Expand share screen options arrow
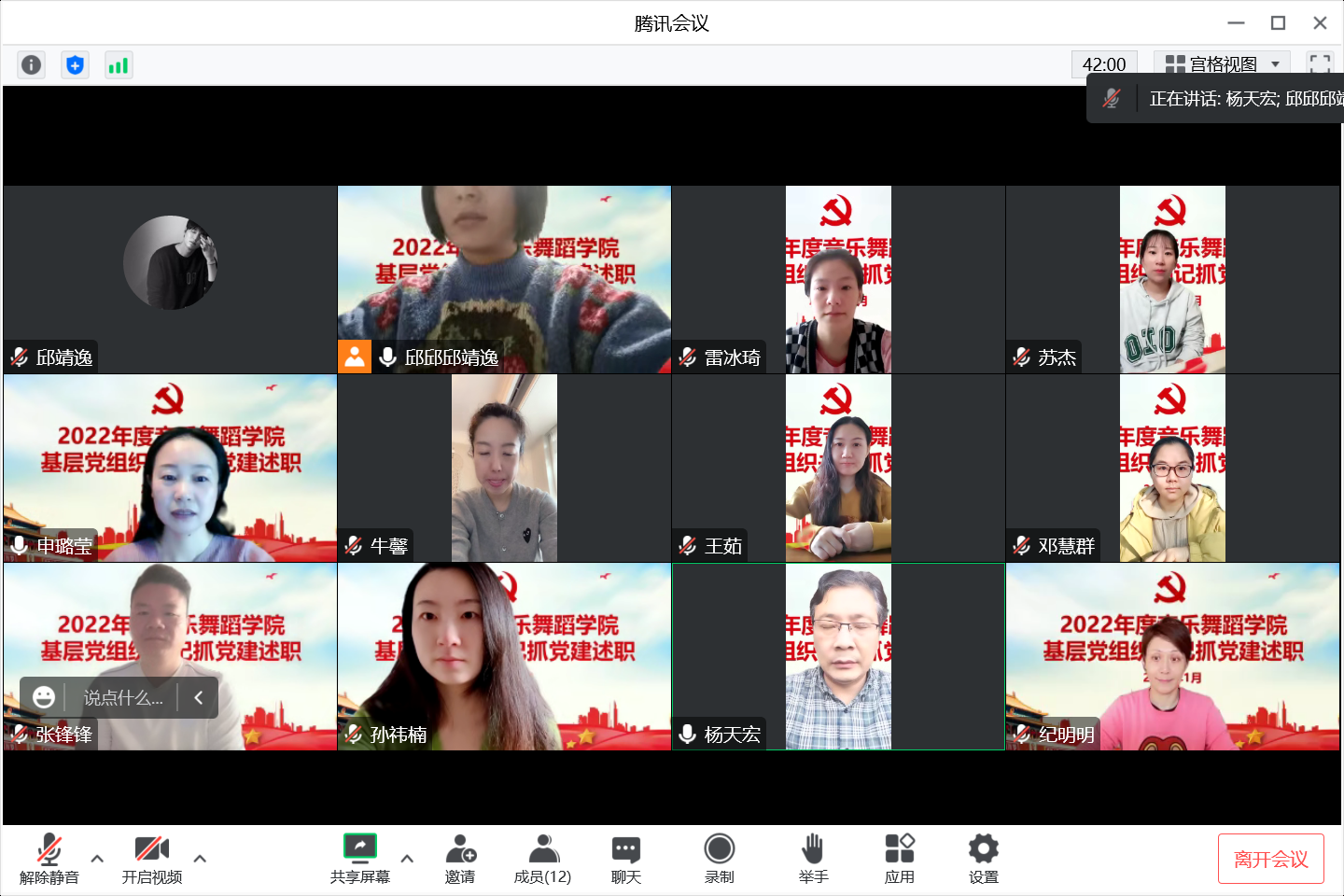1344x896 pixels. click(407, 858)
